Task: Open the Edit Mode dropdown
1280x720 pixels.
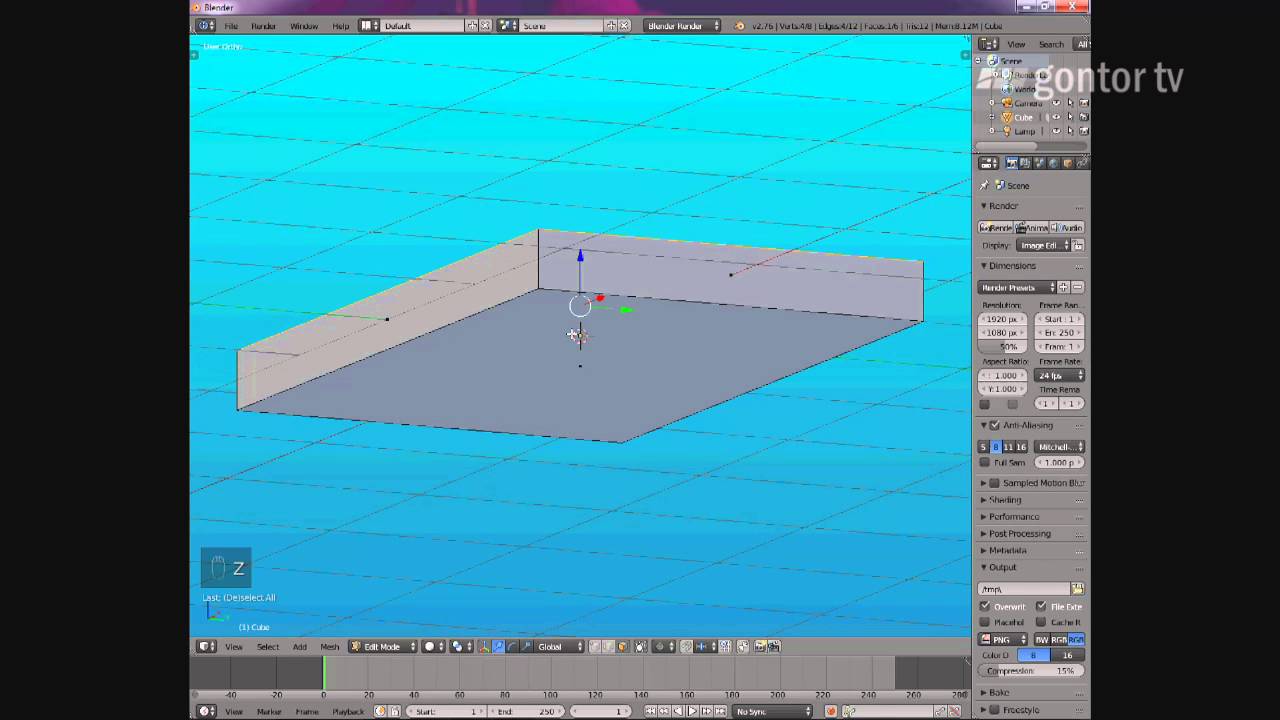Action: pos(382,646)
